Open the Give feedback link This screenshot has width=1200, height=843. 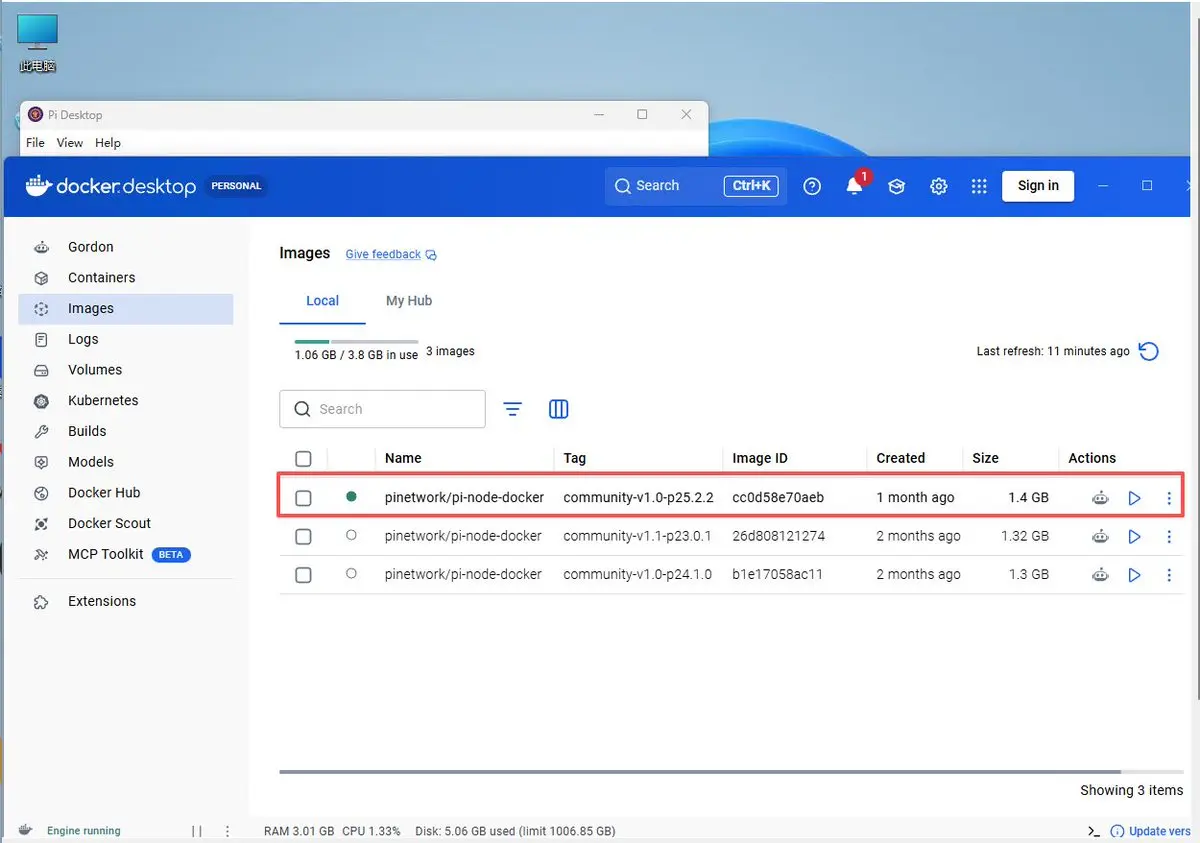[x=391, y=255]
